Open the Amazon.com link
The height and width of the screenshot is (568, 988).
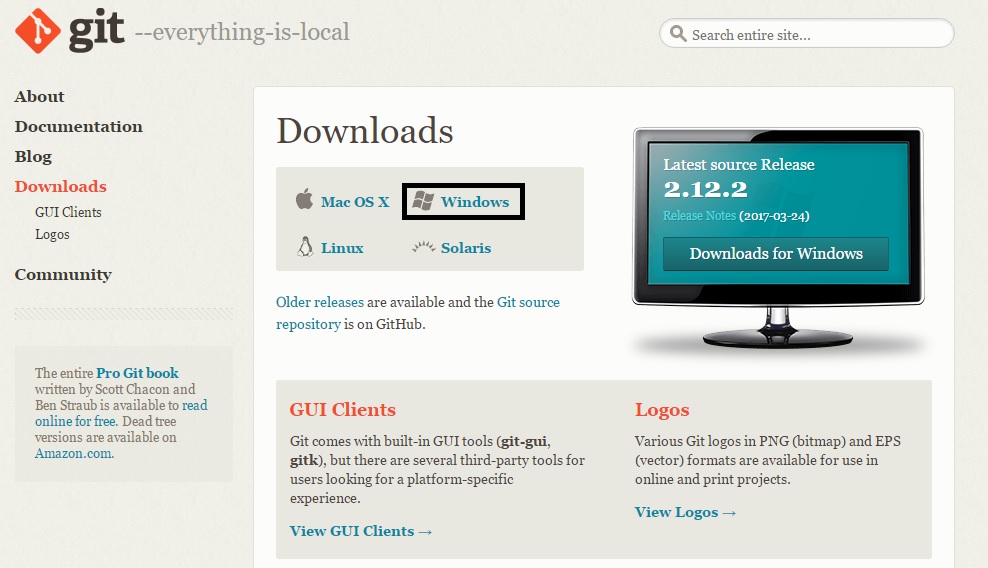(x=74, y=453)
